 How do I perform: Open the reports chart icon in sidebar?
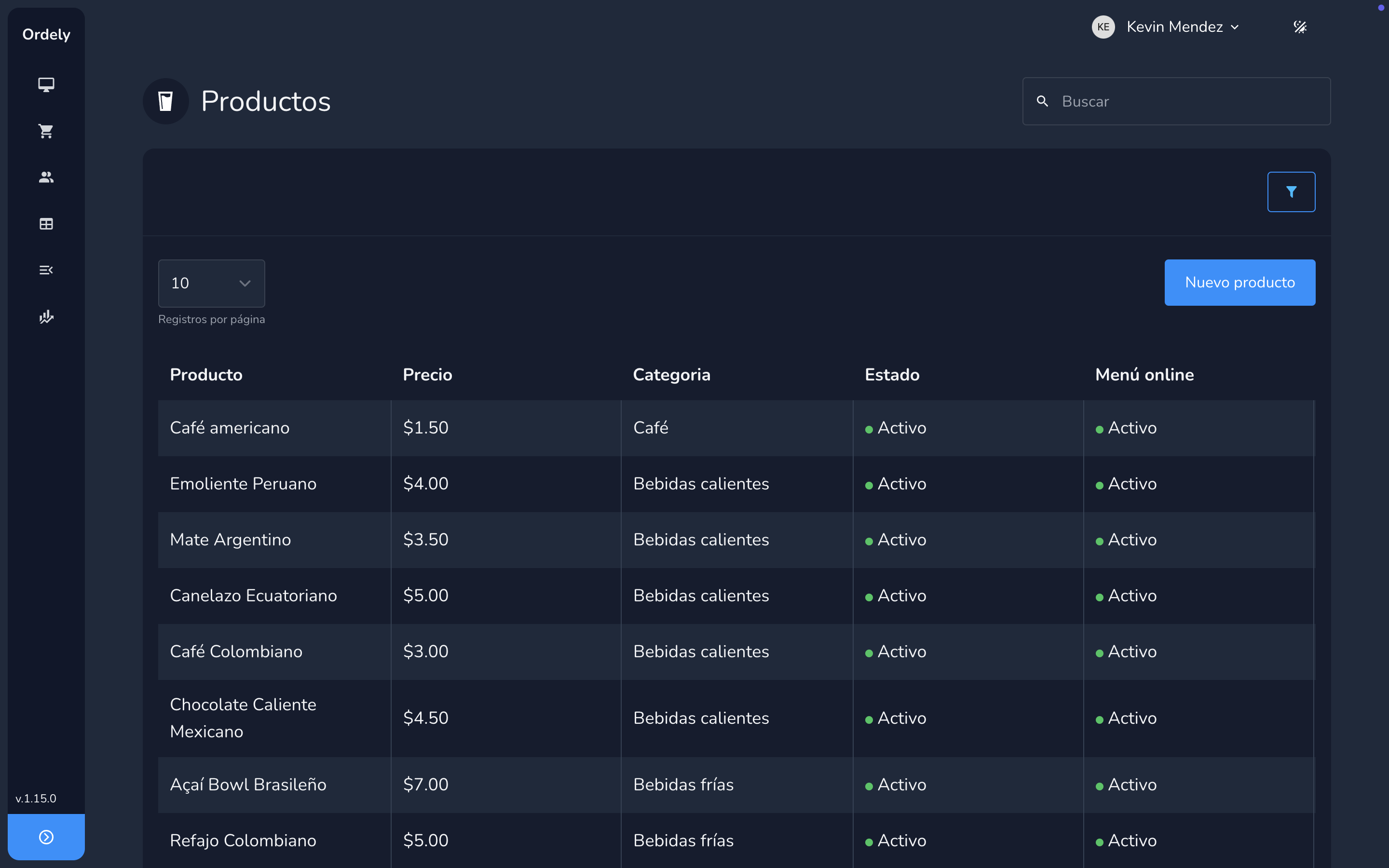point(46,317)
